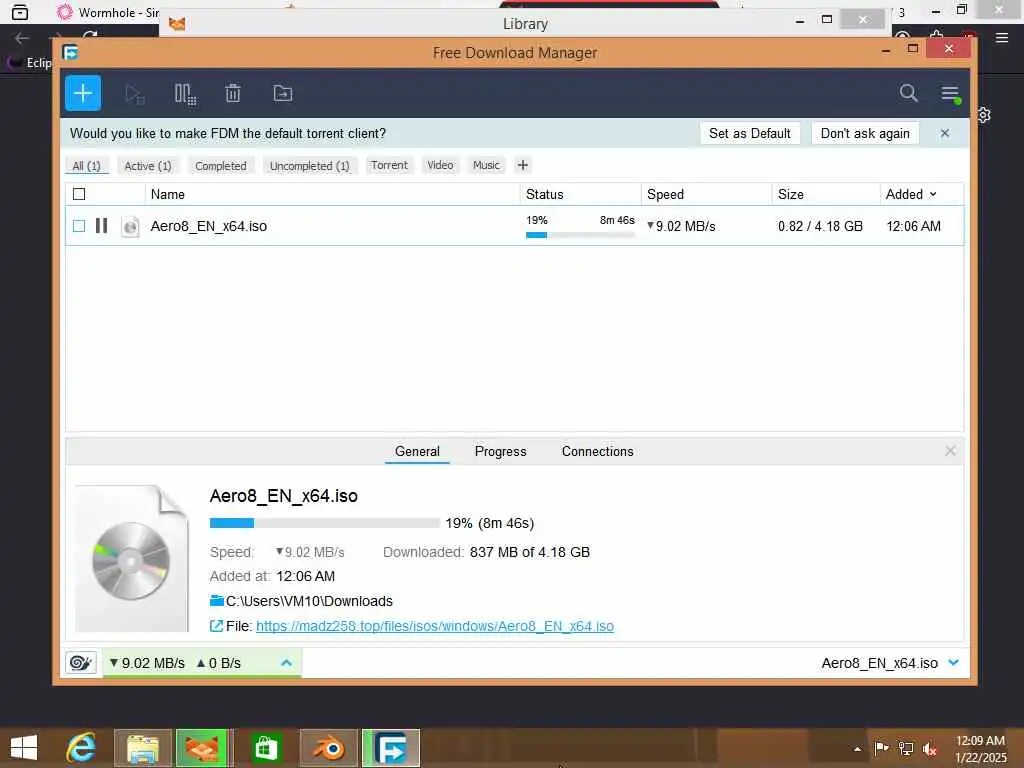
Task: Click the move to folder toolbar icon
Action: 283,93
